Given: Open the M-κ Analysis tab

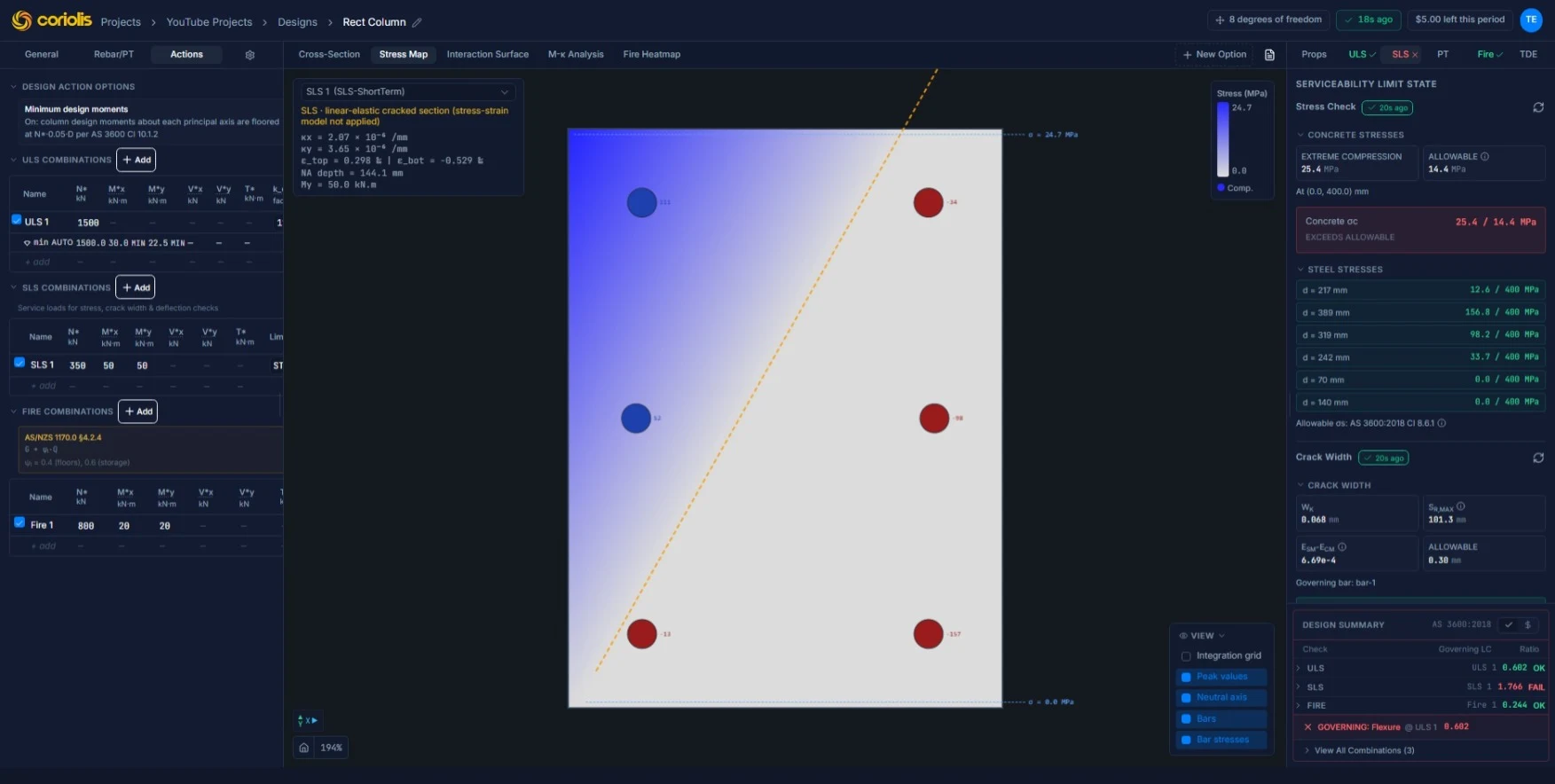Looking at the screenshot, I should 576,55.
